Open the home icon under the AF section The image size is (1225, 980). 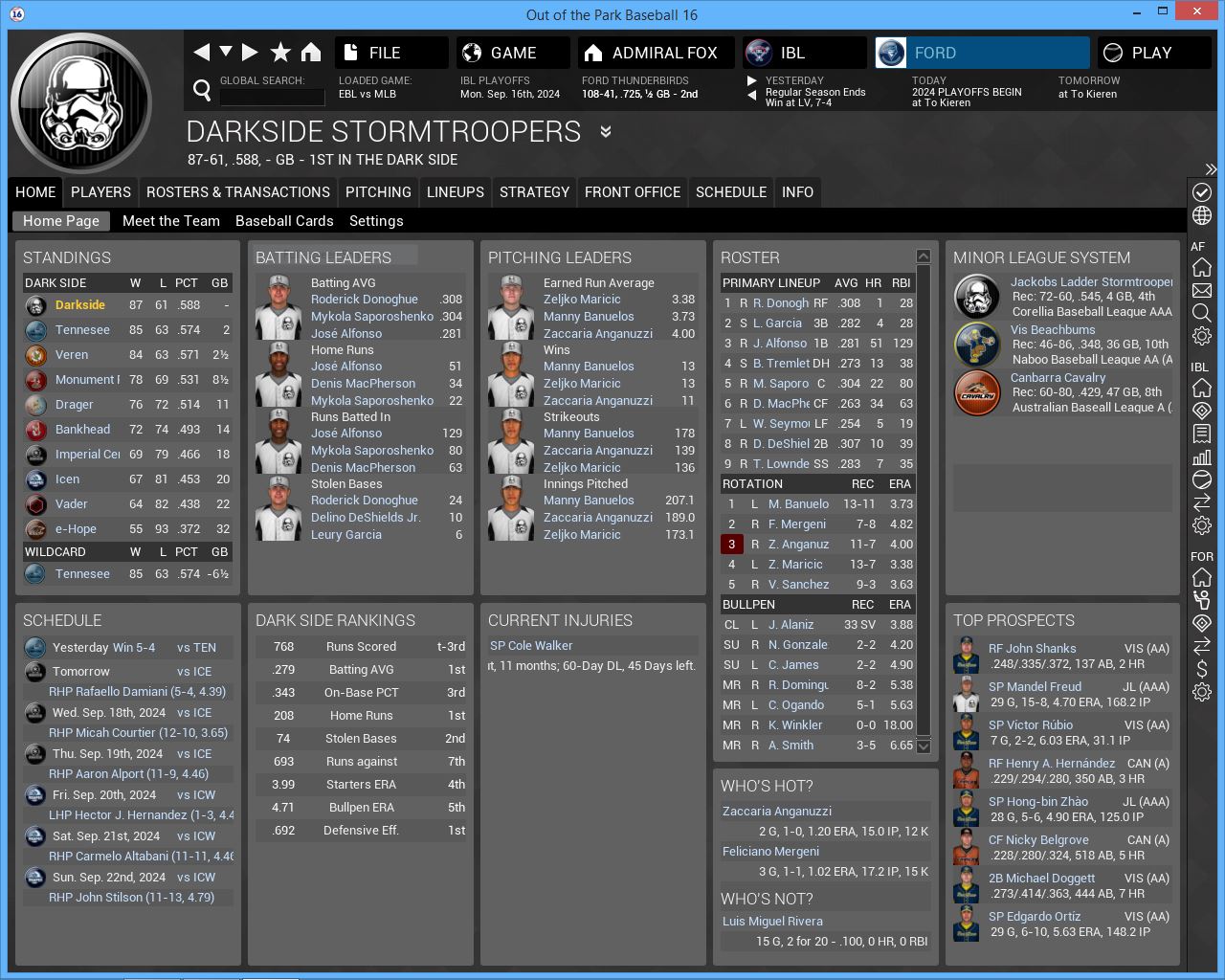tap(1202, 267)
